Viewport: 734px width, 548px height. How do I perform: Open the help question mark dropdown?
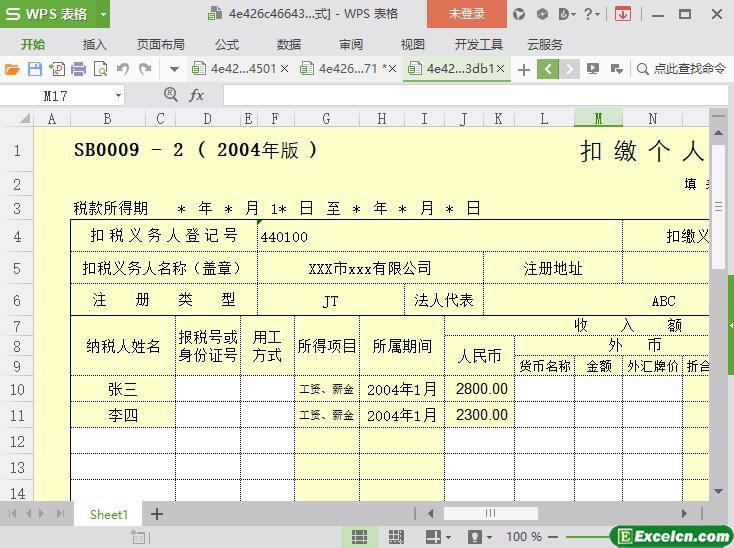pyautogui.click(x=592, y=15)
